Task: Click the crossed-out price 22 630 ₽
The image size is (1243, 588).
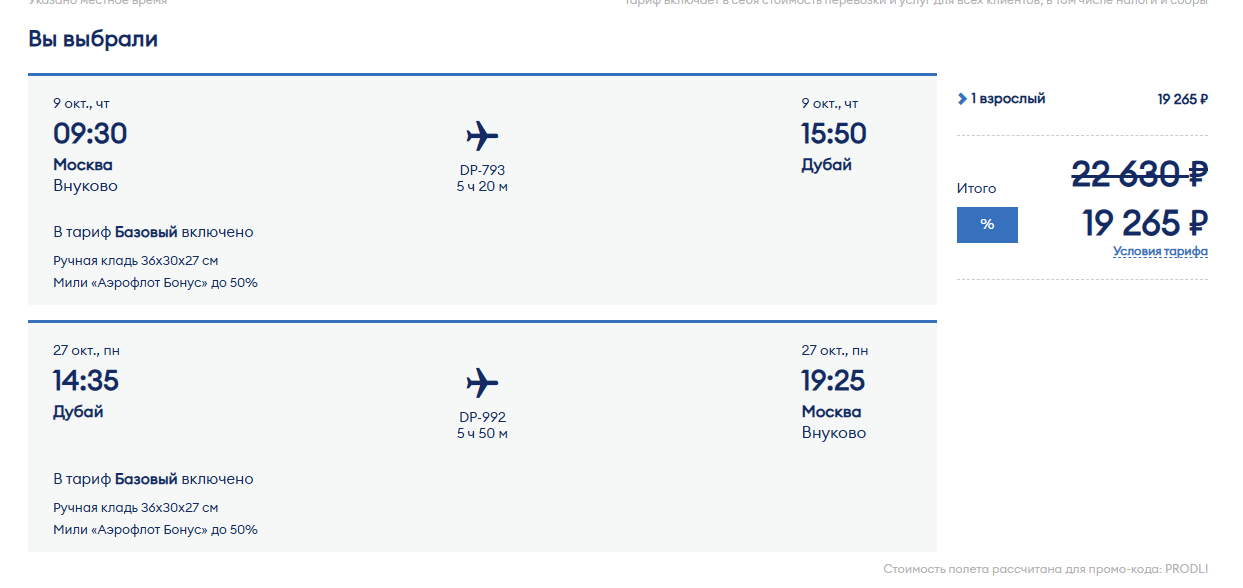Action: [x=1139, y=174]
